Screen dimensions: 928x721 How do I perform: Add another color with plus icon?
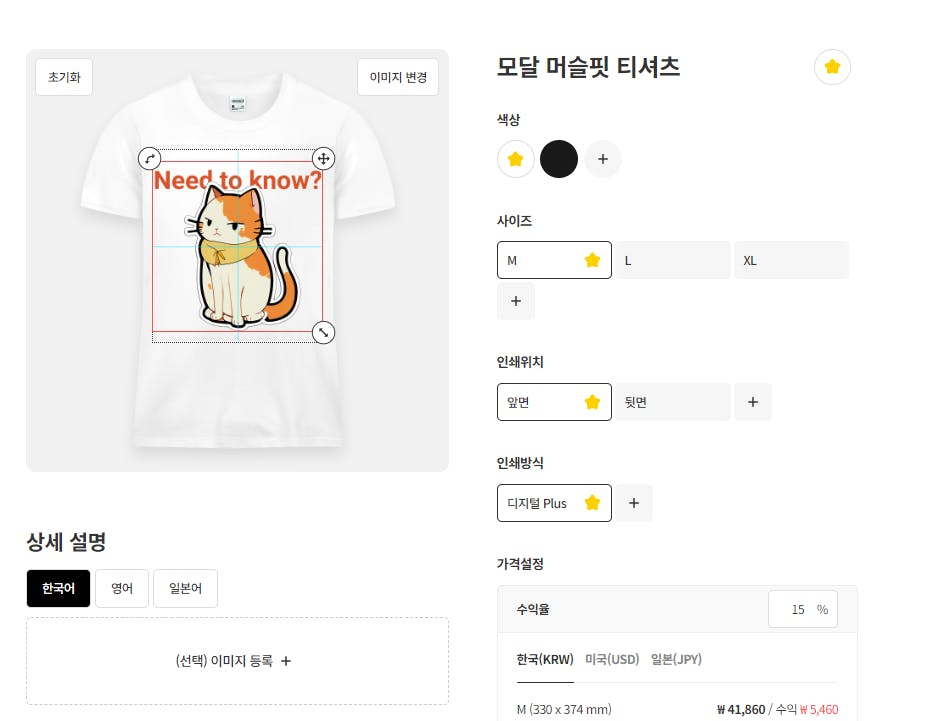[603, 159]
